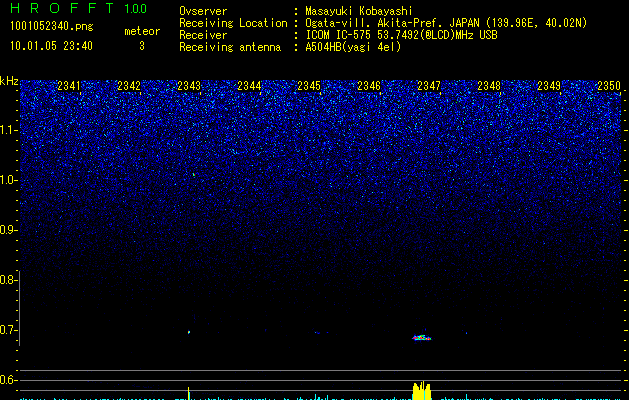This screenshot has width=629, height=400.
Task: Click time marker 2344
Action: click(x=249, y=86)
